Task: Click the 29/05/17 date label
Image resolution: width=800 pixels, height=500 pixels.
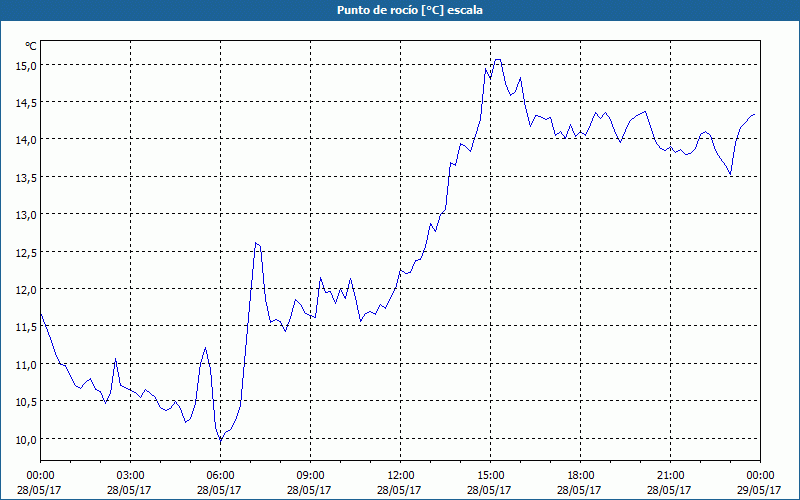Action: click(x=760, y=490)
